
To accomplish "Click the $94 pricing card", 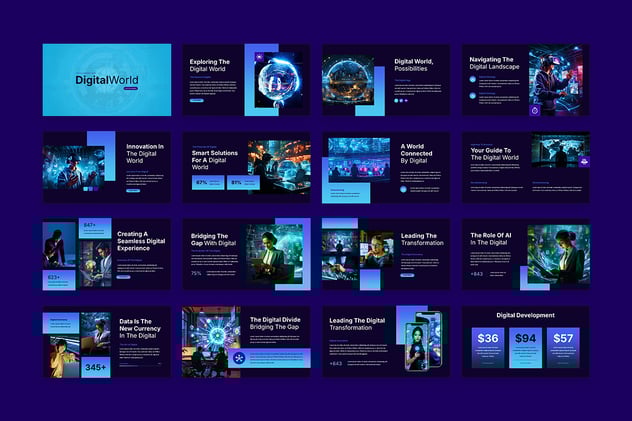I will tap(525, 347).
